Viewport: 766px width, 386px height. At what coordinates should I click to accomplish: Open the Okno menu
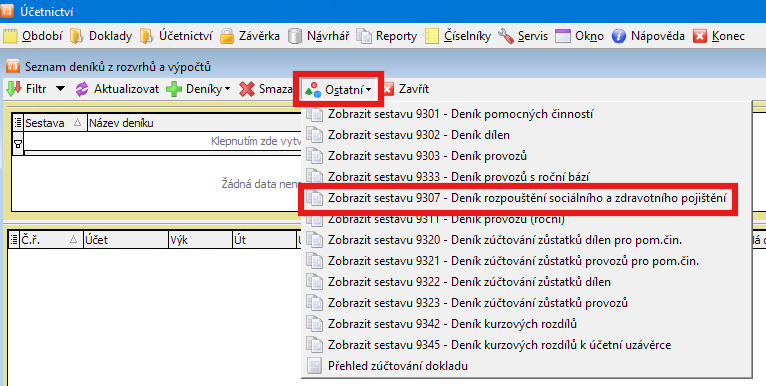[580, 36]
